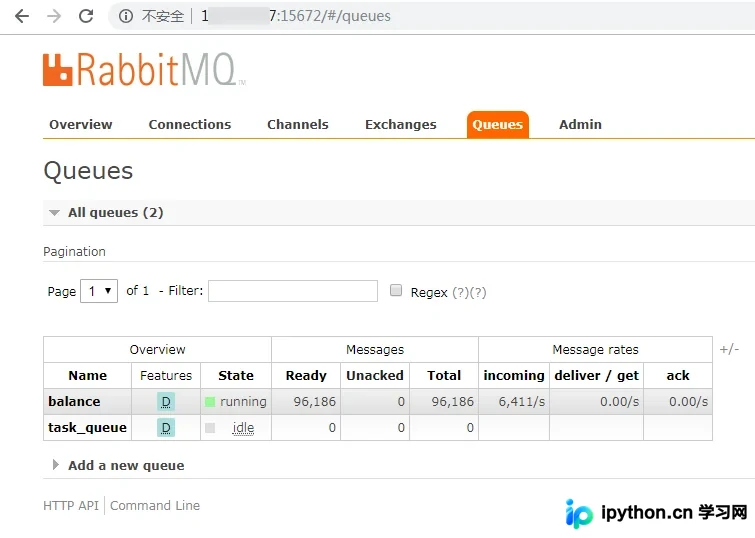Click the green running state indicator

210,402
